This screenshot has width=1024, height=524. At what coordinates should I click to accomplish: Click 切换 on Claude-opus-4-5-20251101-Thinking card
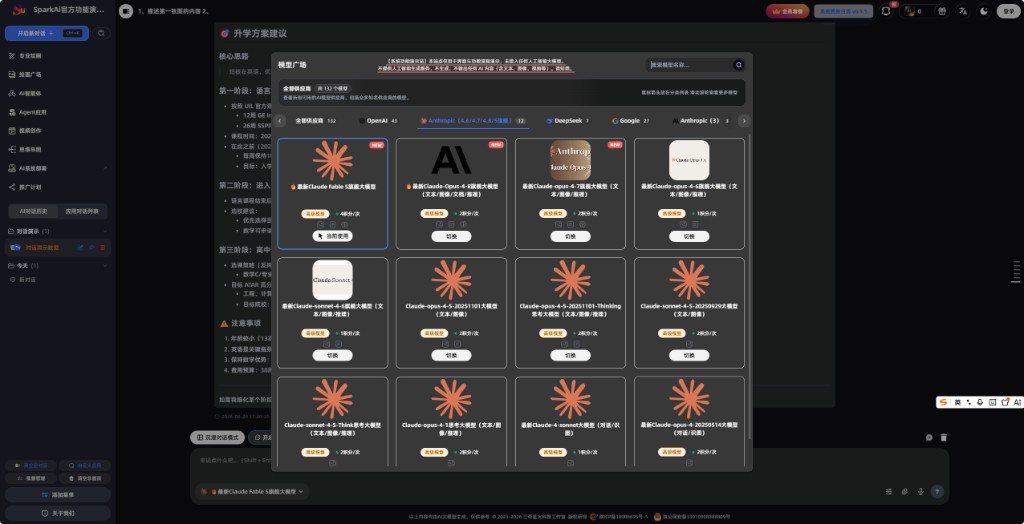pyautogui.click(x=570, y=355)
